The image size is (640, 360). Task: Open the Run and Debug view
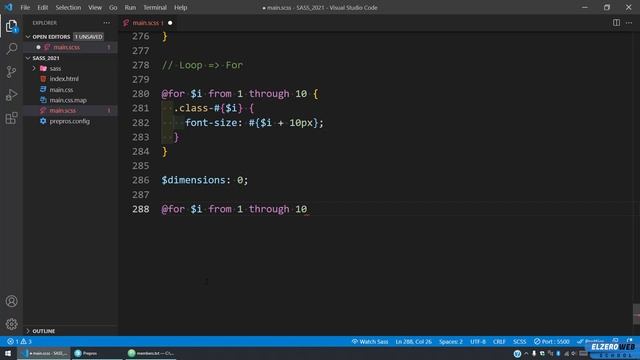click(11, 95)
